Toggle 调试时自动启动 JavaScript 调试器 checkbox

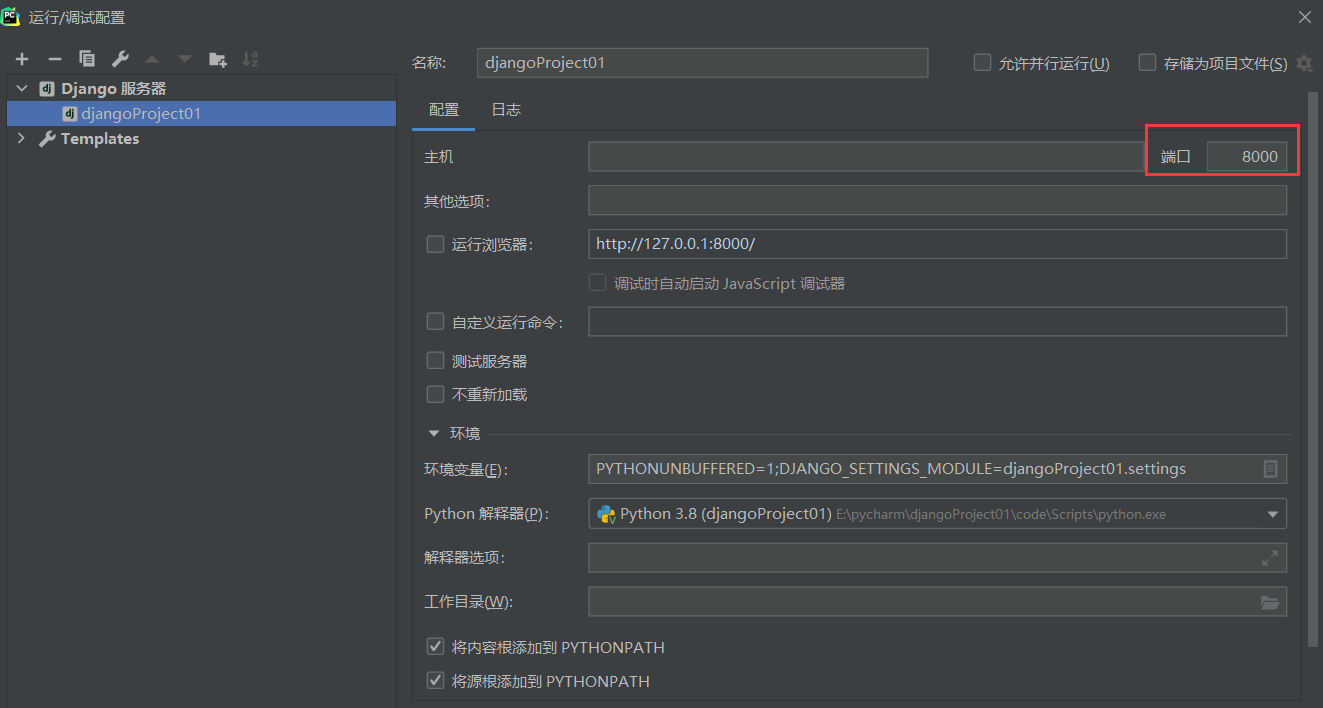tap(597, 283)
